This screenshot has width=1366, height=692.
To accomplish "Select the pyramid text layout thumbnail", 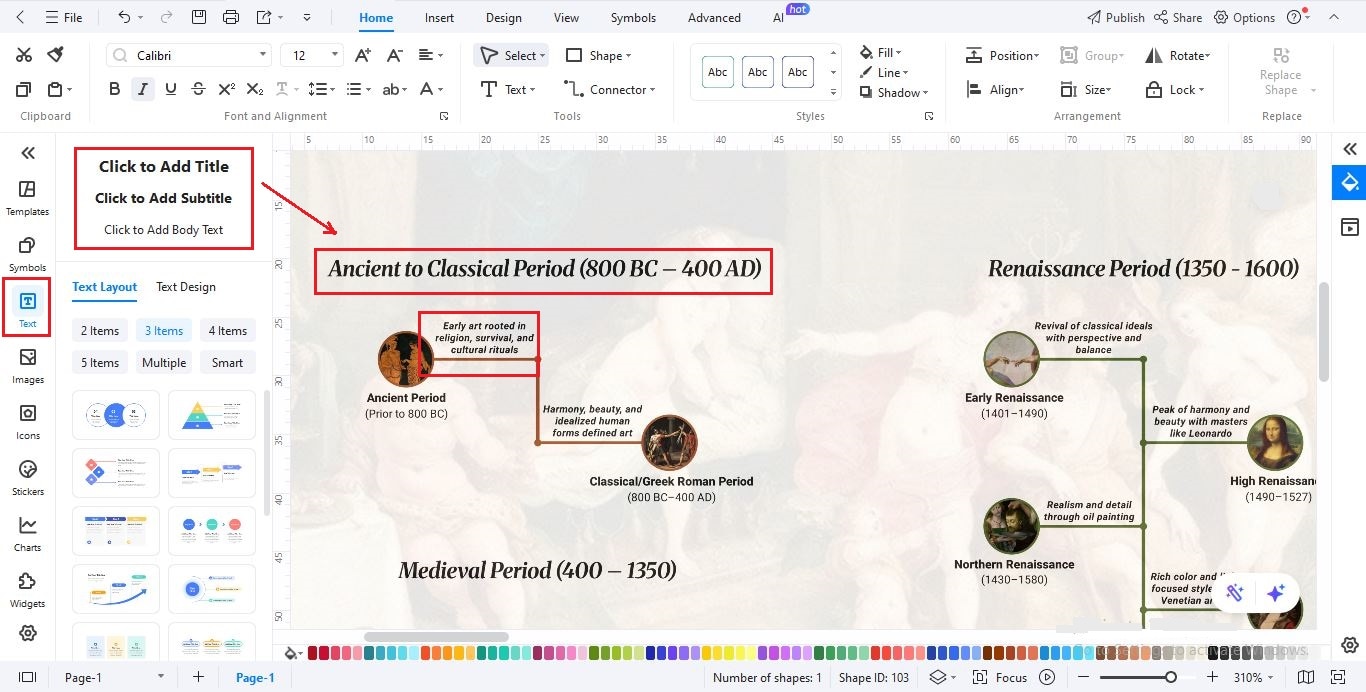I will [211, 415].
